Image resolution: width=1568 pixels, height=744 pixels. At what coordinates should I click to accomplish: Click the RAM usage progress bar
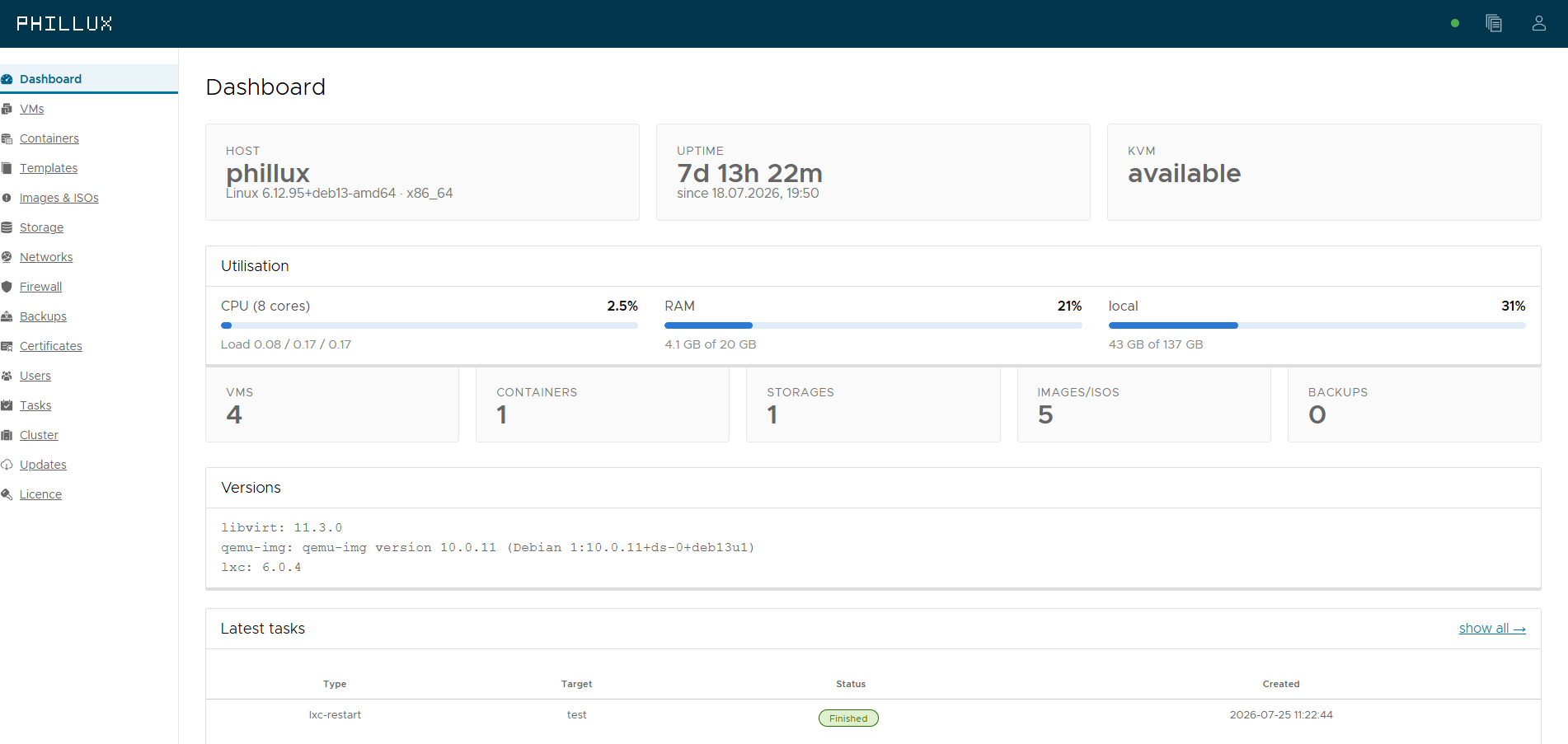[x=873, y=325]
